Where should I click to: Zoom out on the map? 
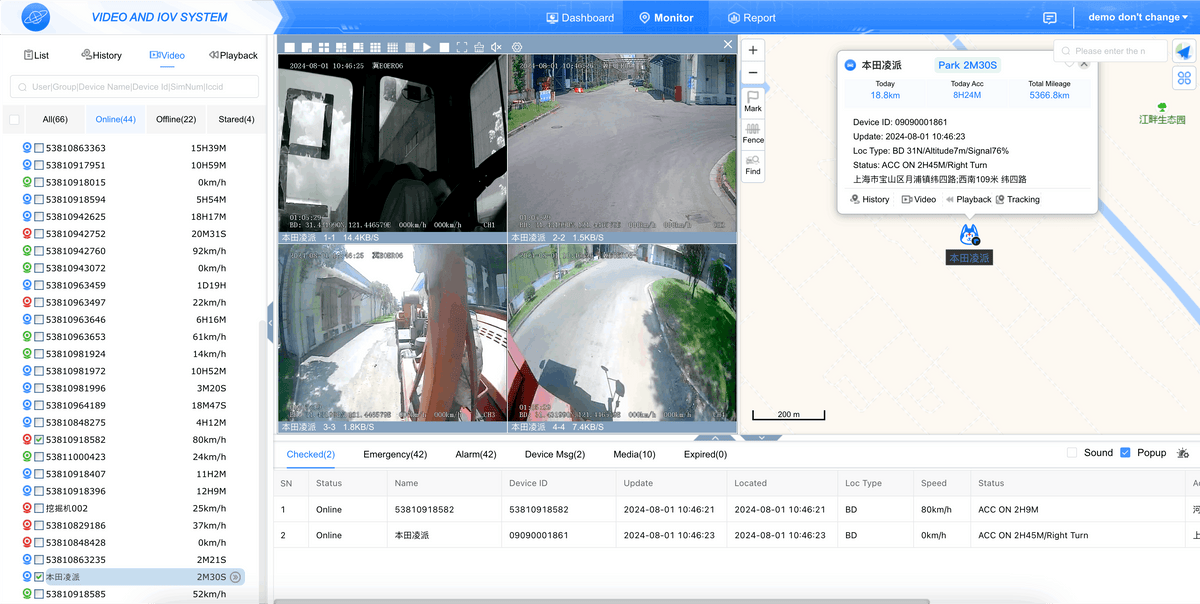pyautogui.click(x=753, y=73)
